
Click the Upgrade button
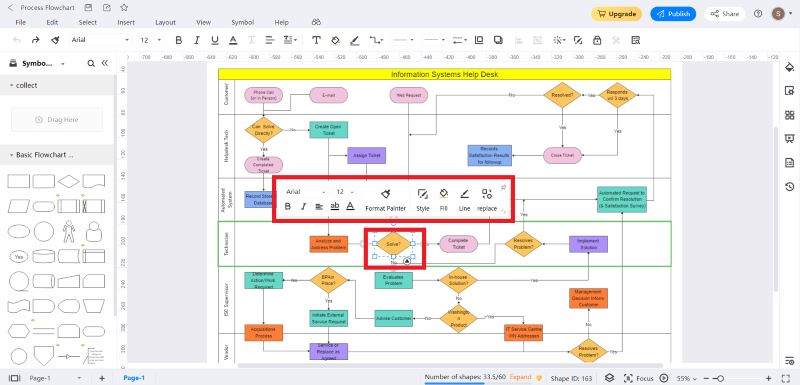point(616,14)
